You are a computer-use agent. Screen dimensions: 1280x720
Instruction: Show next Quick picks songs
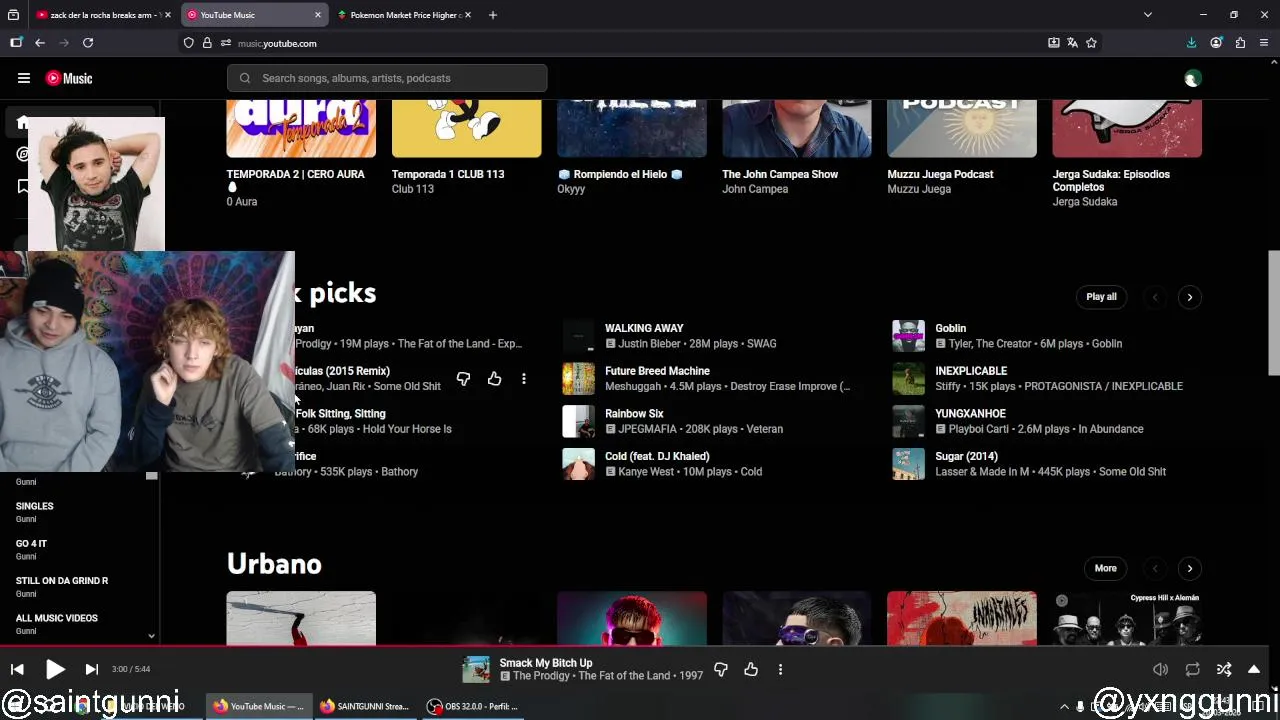coord(1189,297)
